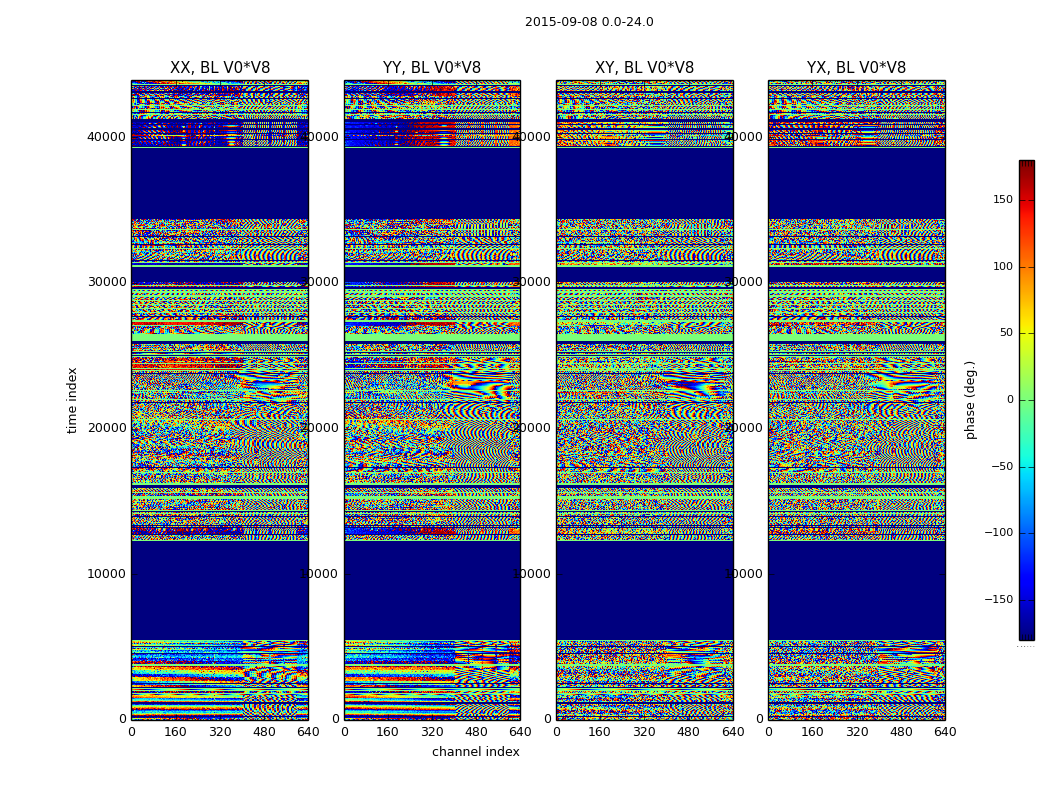
Task: Click the 320 channel tick under XY panel
Action: click(x=644, y=732)
